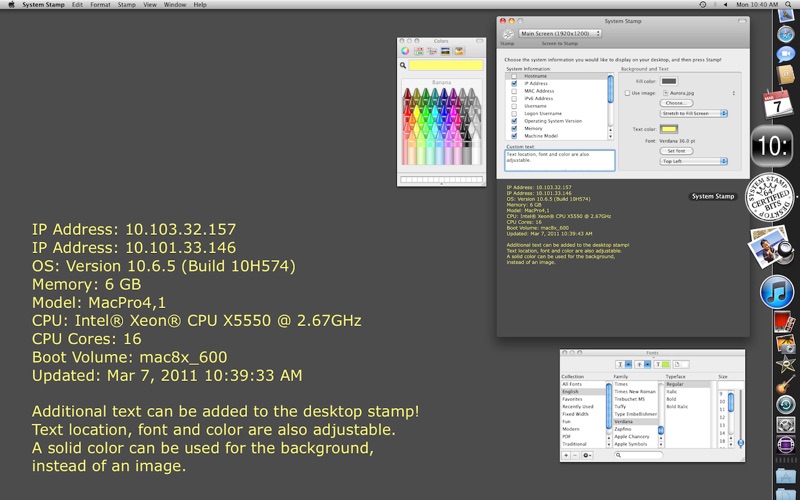This screenshot has width=800, height=500.
Task: Uncheck the Memory checkbox
Action: (x=515, y=128)
